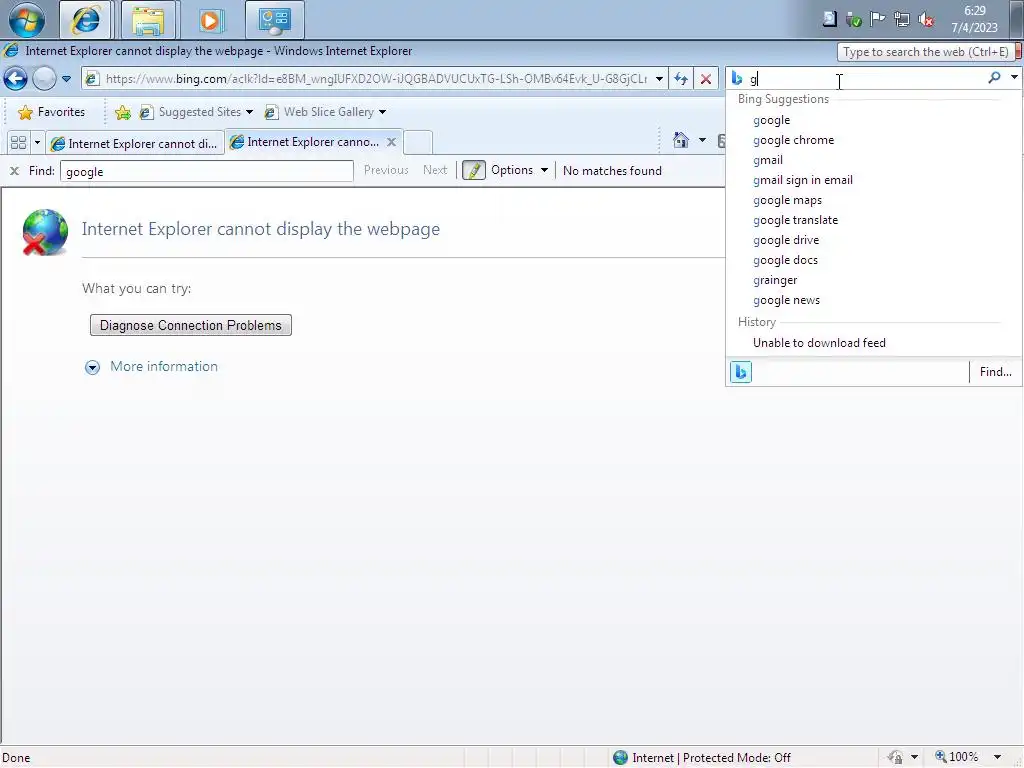Open Windows Explorer folder taskbar icon
Screen dimensions: 1024x768
coord(148,20)
